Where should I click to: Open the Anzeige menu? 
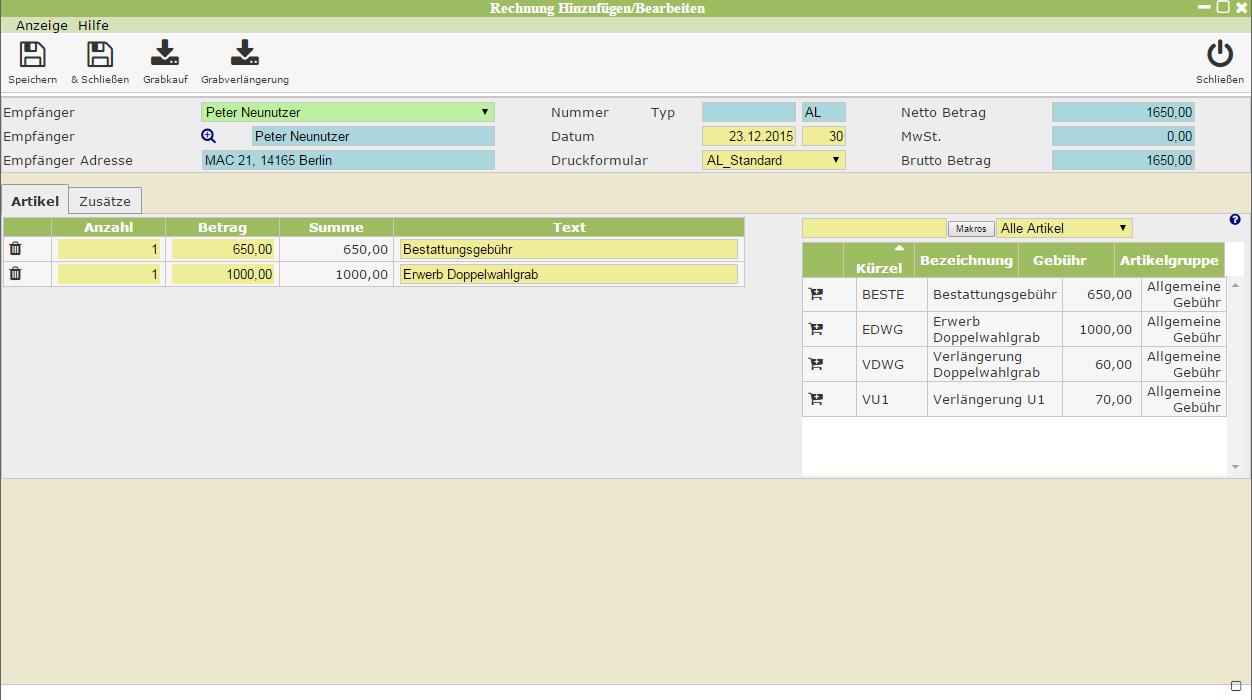pyautogui.click(x=42, y=25)
